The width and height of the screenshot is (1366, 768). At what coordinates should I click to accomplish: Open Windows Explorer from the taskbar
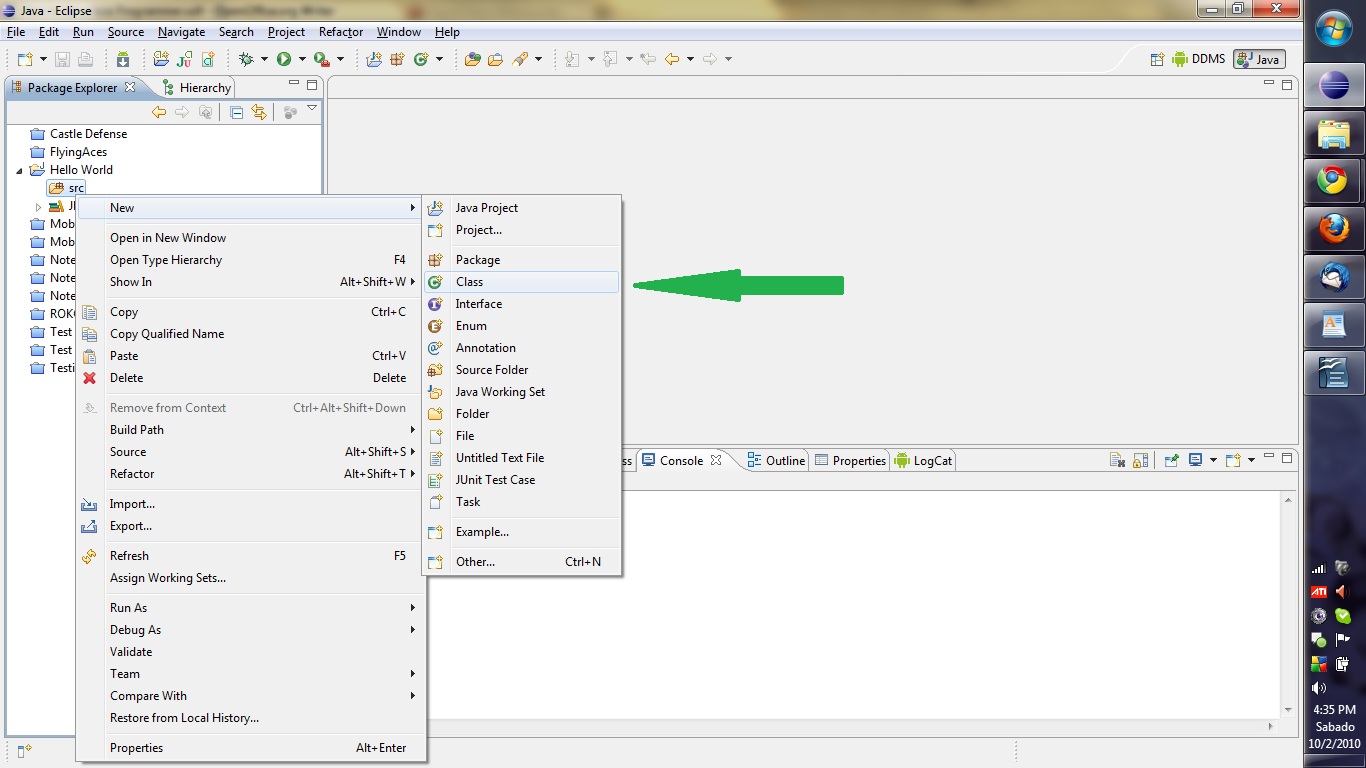click(x=1333, y=133)
